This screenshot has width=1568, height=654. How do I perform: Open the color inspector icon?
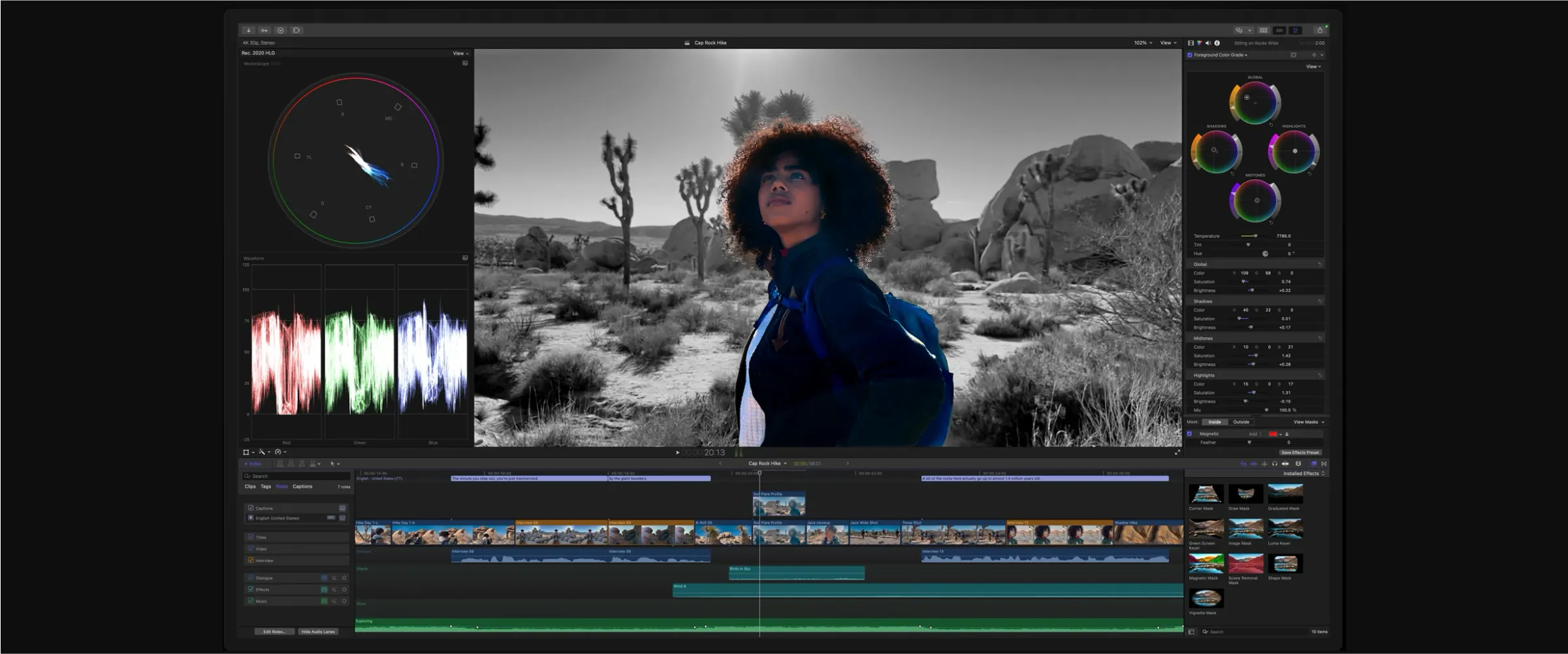click(x=1199, y=43)
